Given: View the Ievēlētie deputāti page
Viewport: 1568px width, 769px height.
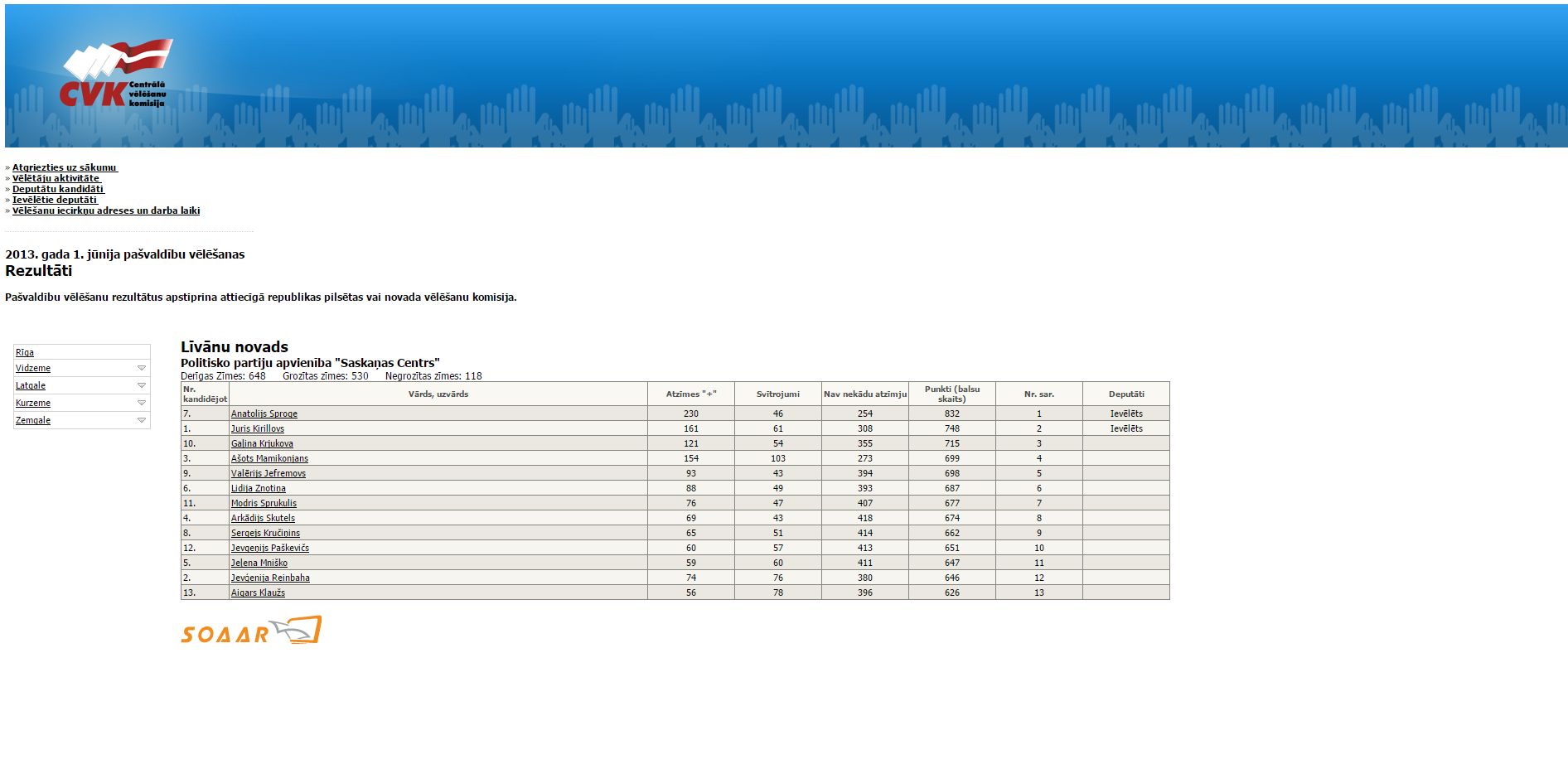Looking at the screenshot, I should click(55, 200).
